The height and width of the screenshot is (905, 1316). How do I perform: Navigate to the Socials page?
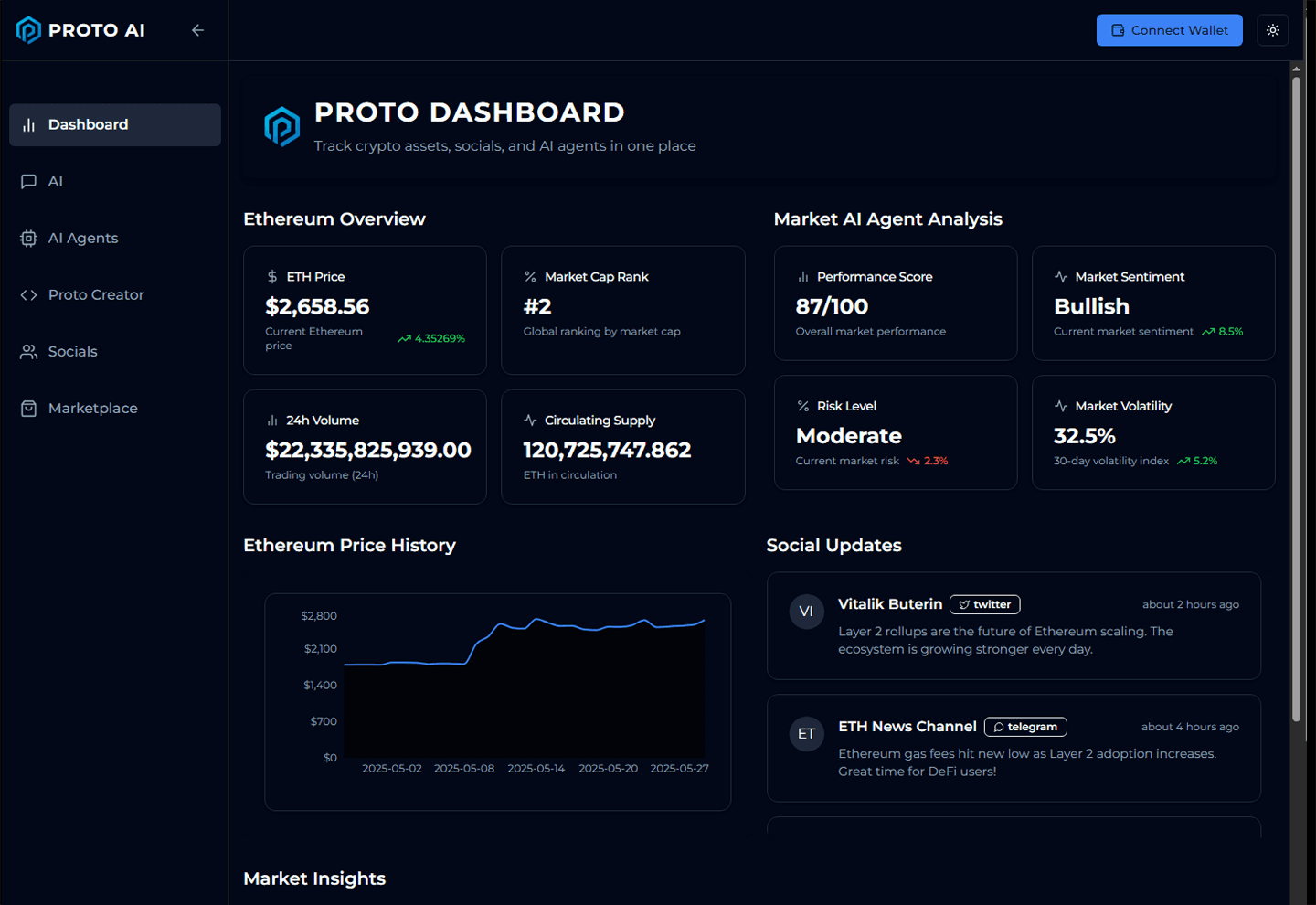115,351
